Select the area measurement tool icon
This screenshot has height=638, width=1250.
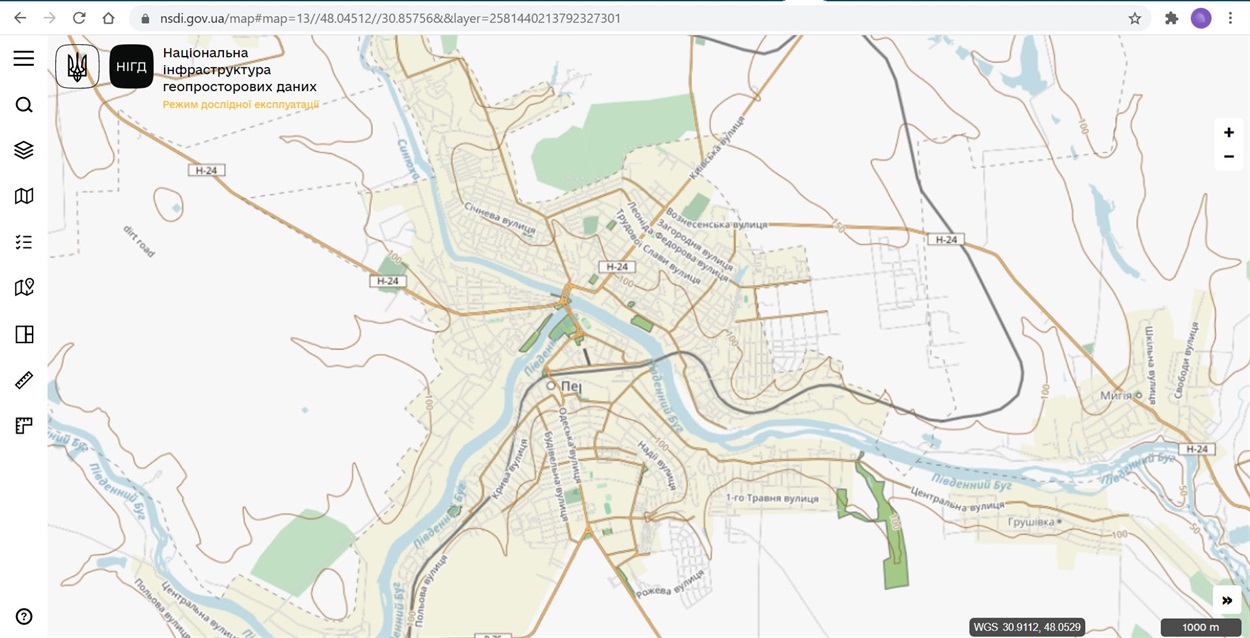(x=24, y=426)
